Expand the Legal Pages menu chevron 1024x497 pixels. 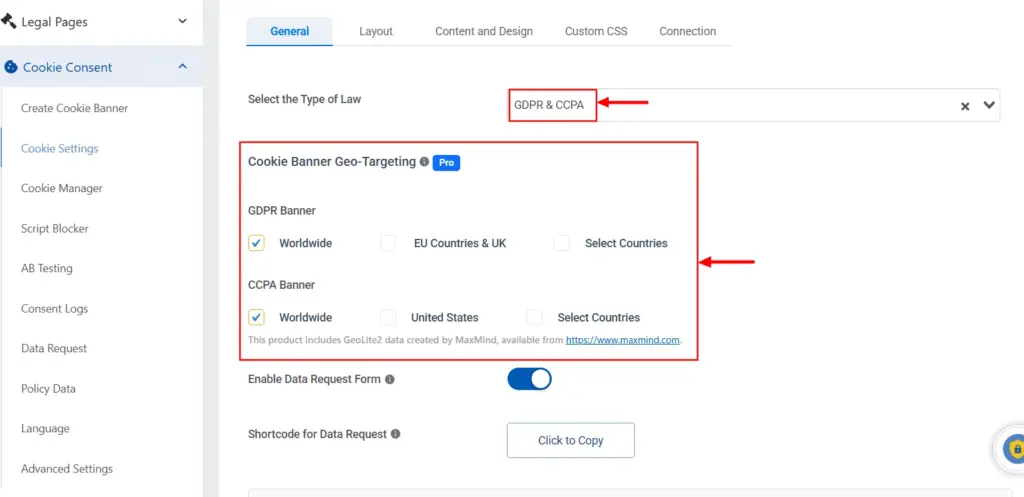tap(183, 21)
